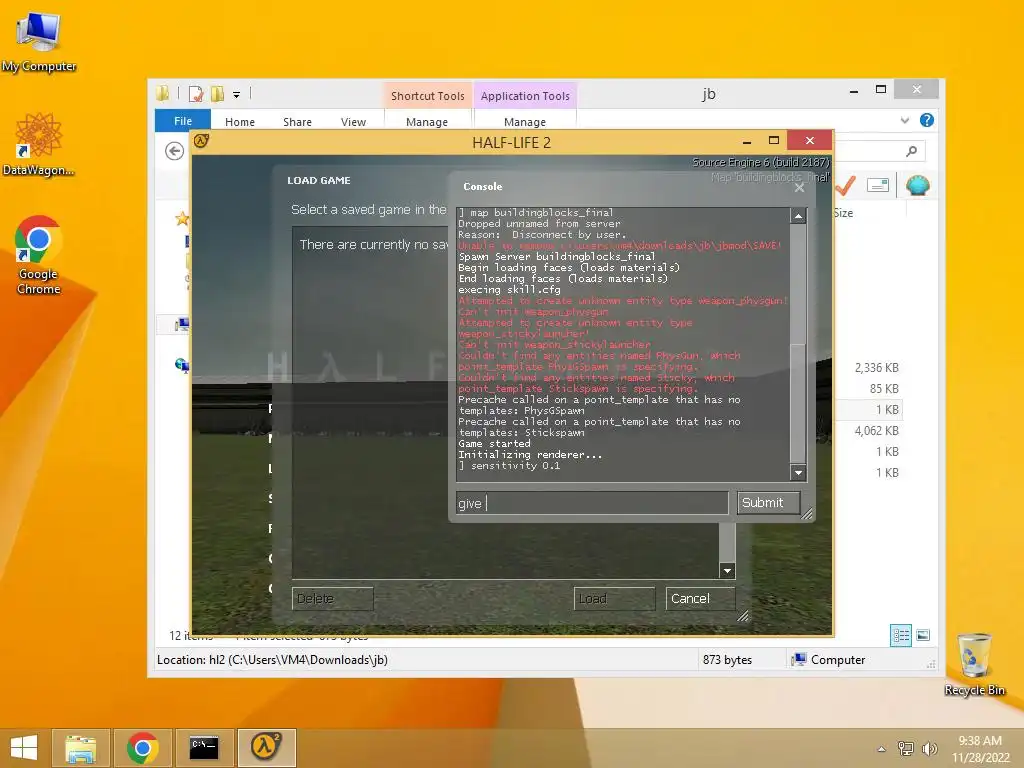Screen dimensions: 1024x768
Task: Switch Explorer to large icons view
Action: pos(923,635)
